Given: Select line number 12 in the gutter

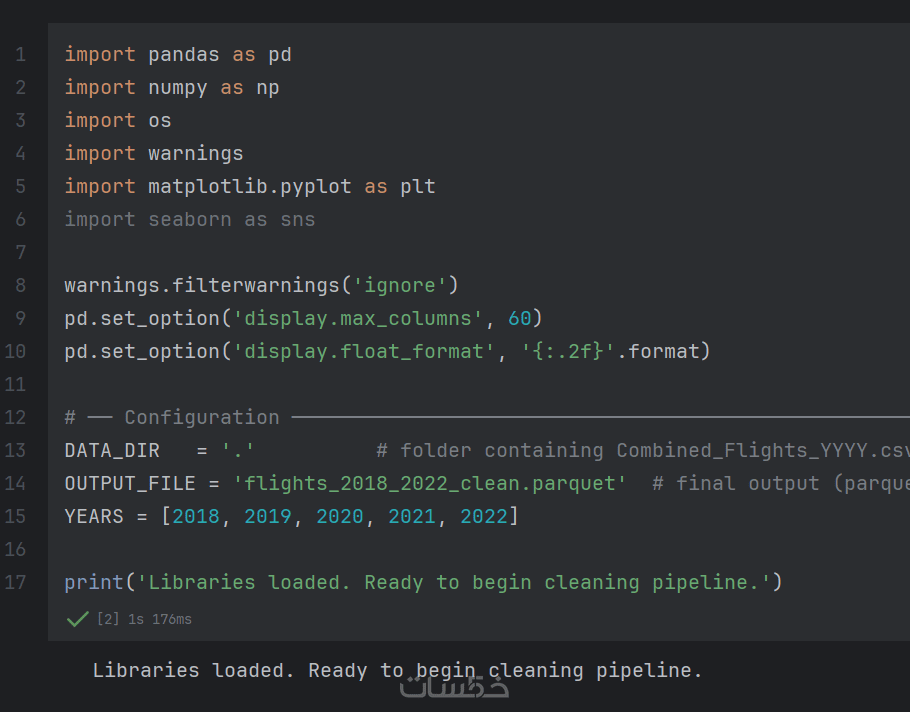Looking at the screenshot, I should [x=16, y=417].
